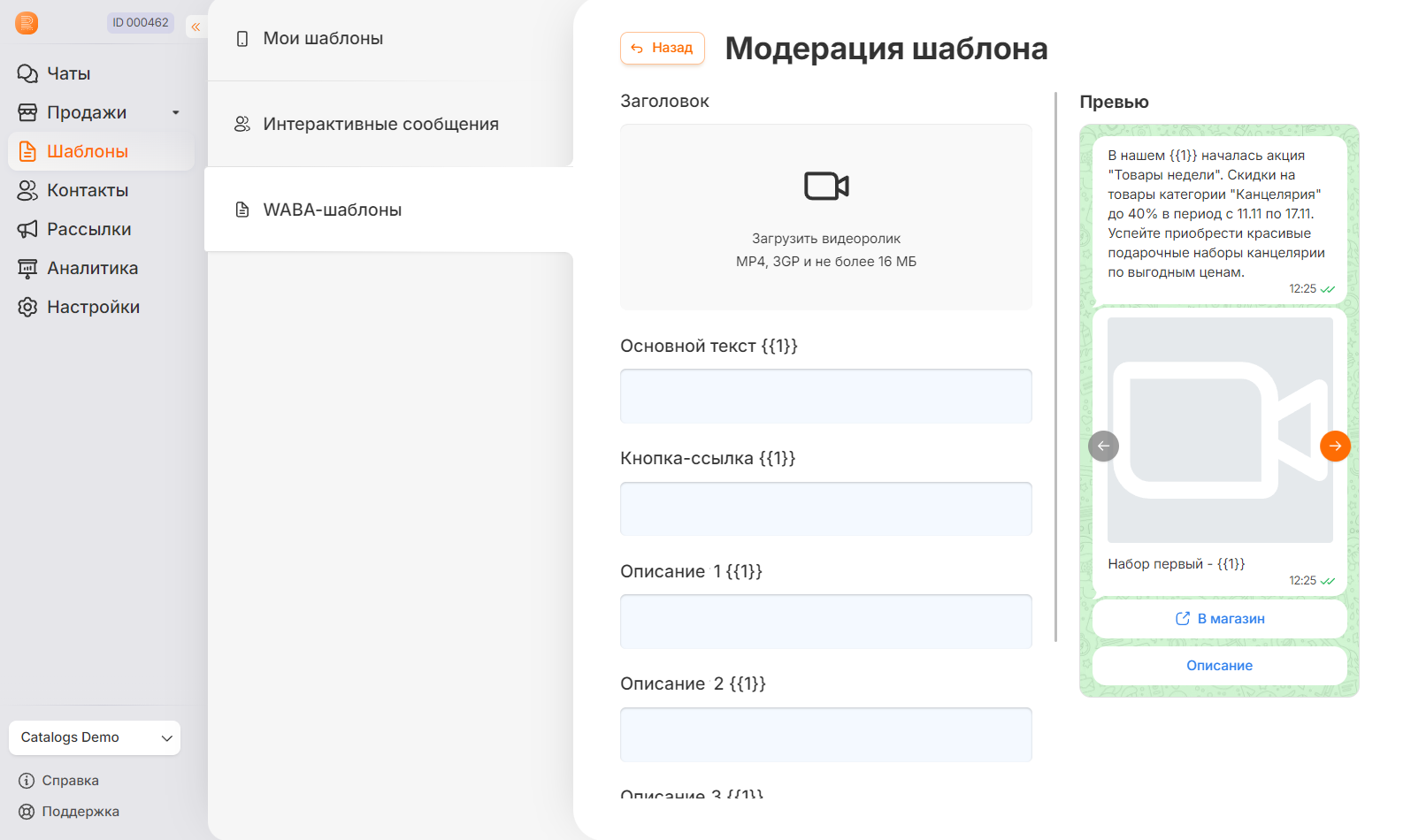Click the Контакты people icon

pyautogui.click(x=27, y=190)
